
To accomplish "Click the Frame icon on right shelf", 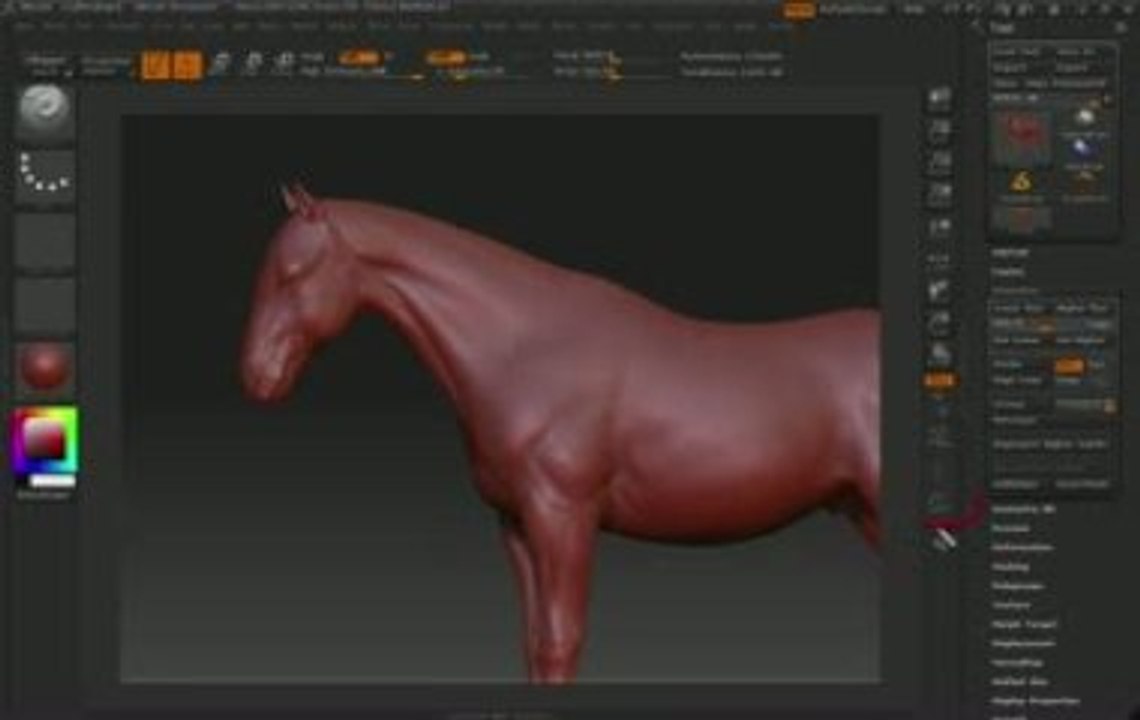I will [x=939, y=436].
